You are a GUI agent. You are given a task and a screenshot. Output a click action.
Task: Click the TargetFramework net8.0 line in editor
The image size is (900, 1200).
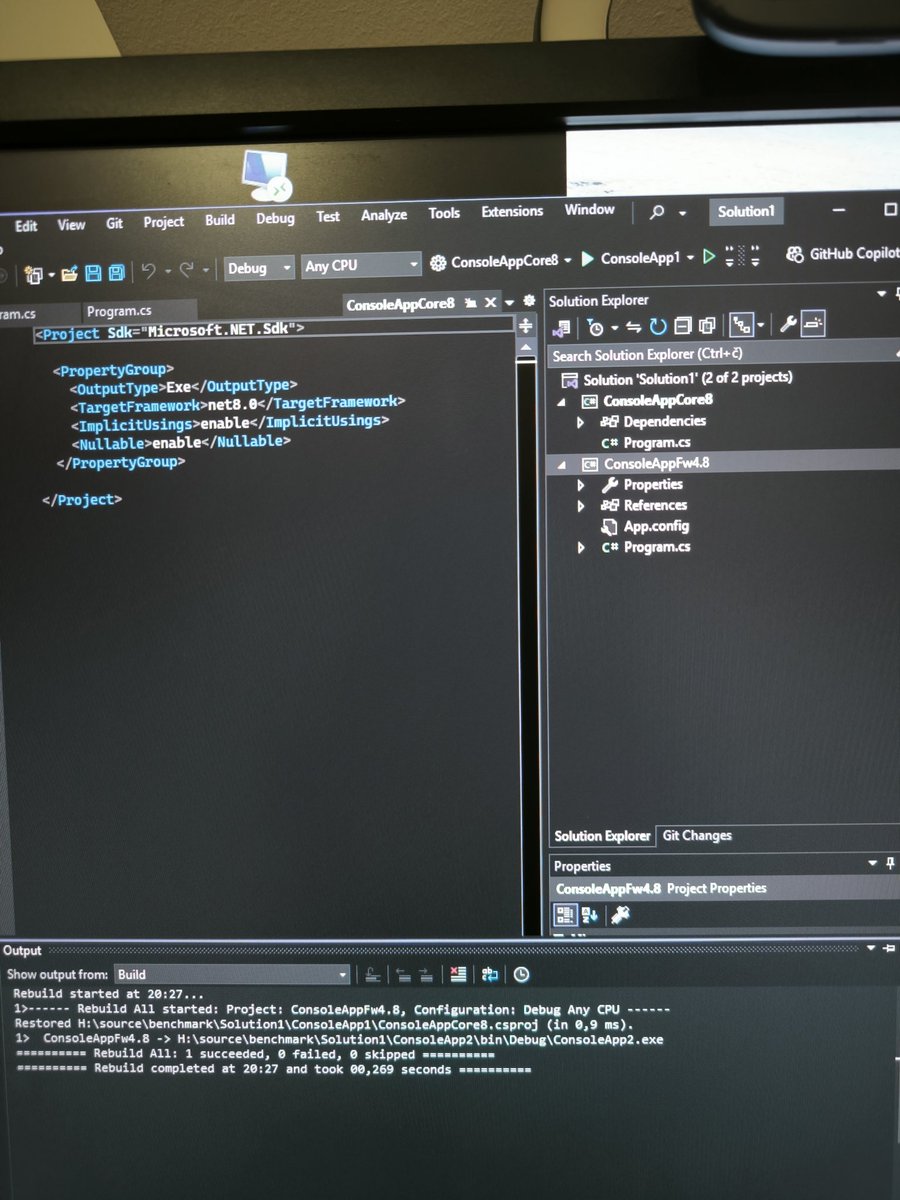237,402
